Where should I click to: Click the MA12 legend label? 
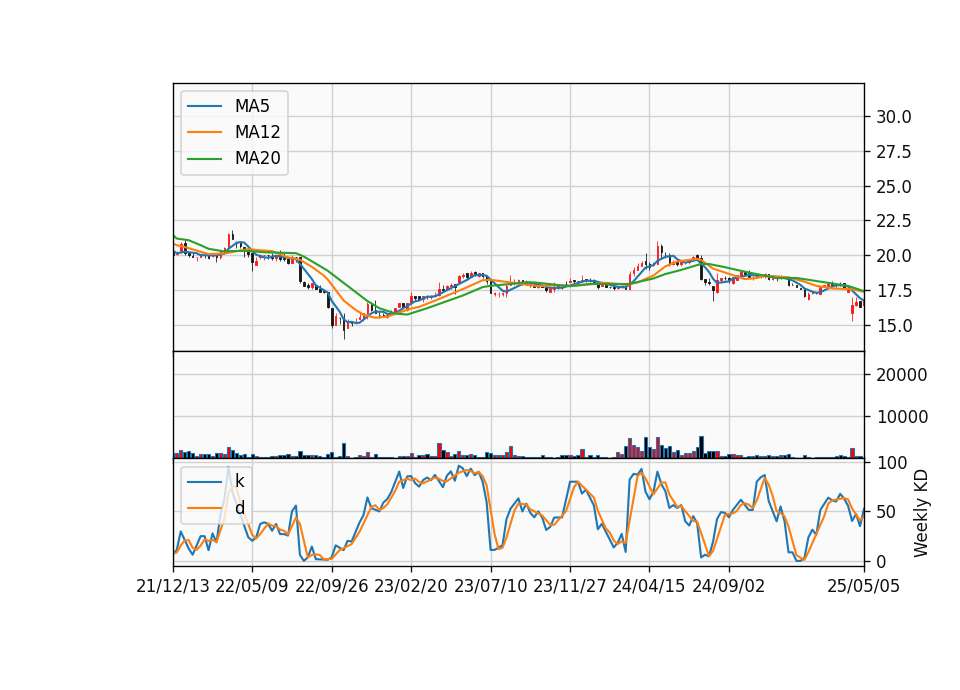point(257,132)
